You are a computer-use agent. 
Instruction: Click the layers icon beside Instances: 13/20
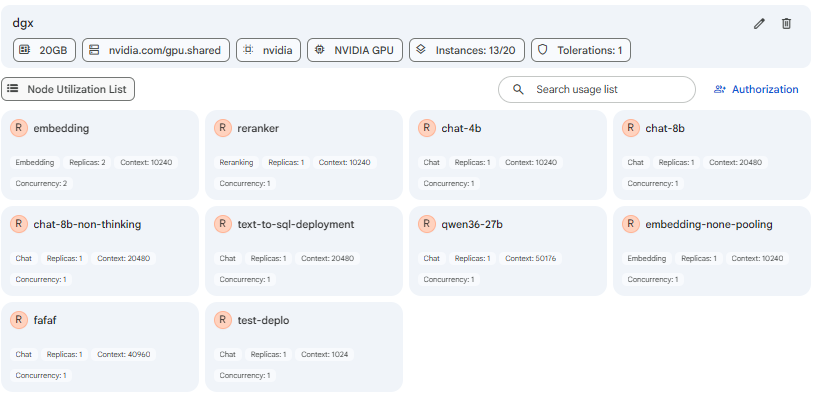click(x=421, y=50)
